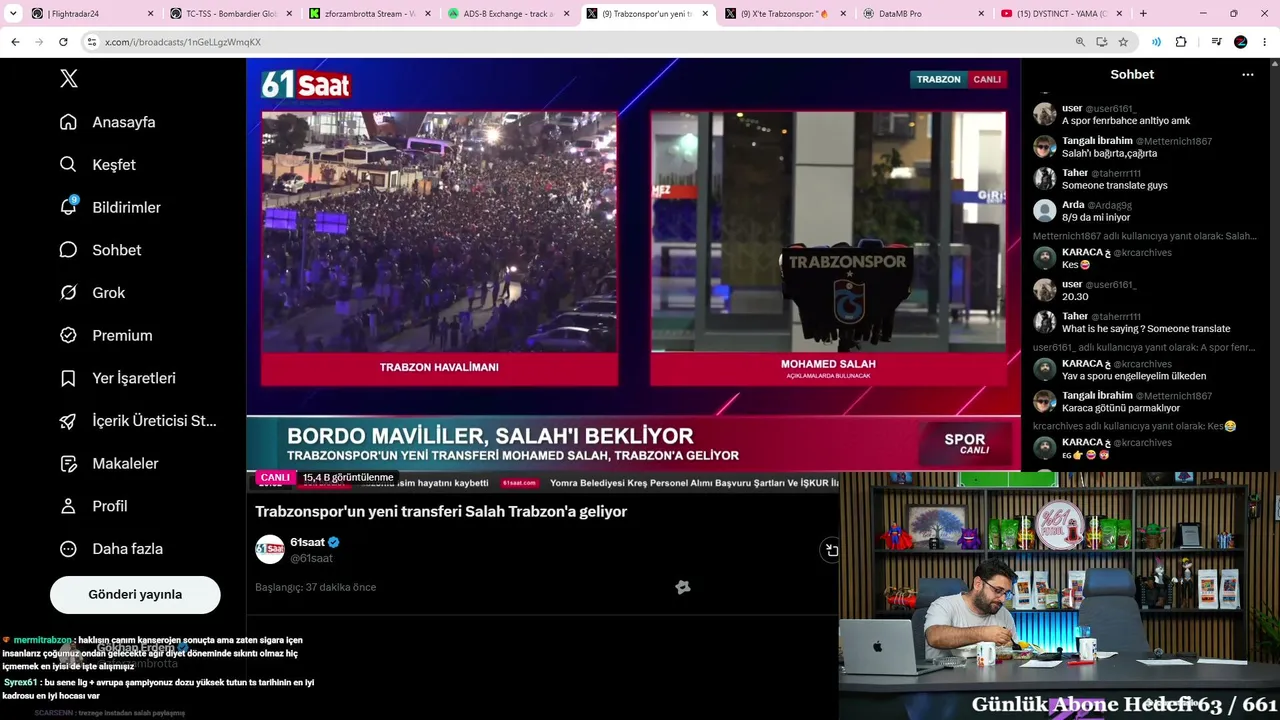This screenshot has width=1280, height=720.
Task: Click Taher's 'What is he saying ? Someone translate' message
Action: [x=1146, y=329]
